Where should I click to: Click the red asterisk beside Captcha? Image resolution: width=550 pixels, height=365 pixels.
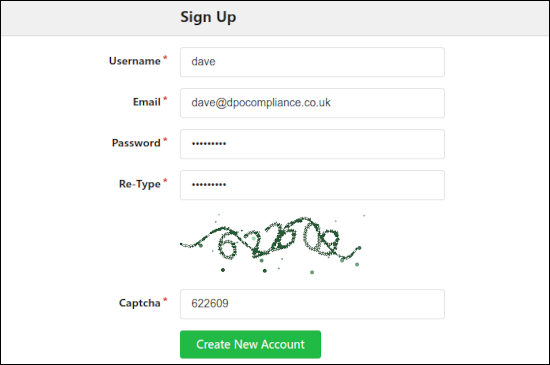[165, 300]
